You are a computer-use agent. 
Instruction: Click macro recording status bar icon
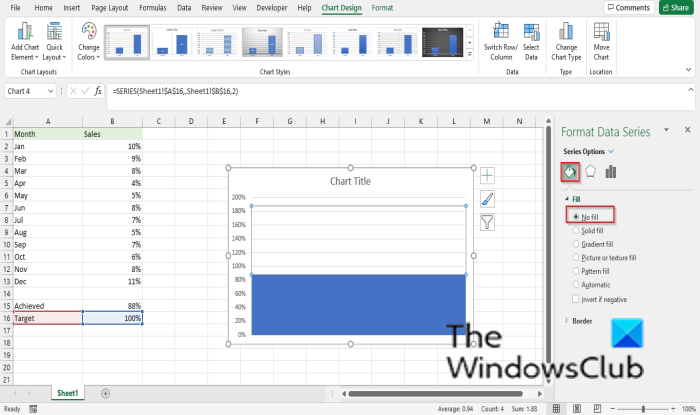pyautogui.click(x=33, y=409)
